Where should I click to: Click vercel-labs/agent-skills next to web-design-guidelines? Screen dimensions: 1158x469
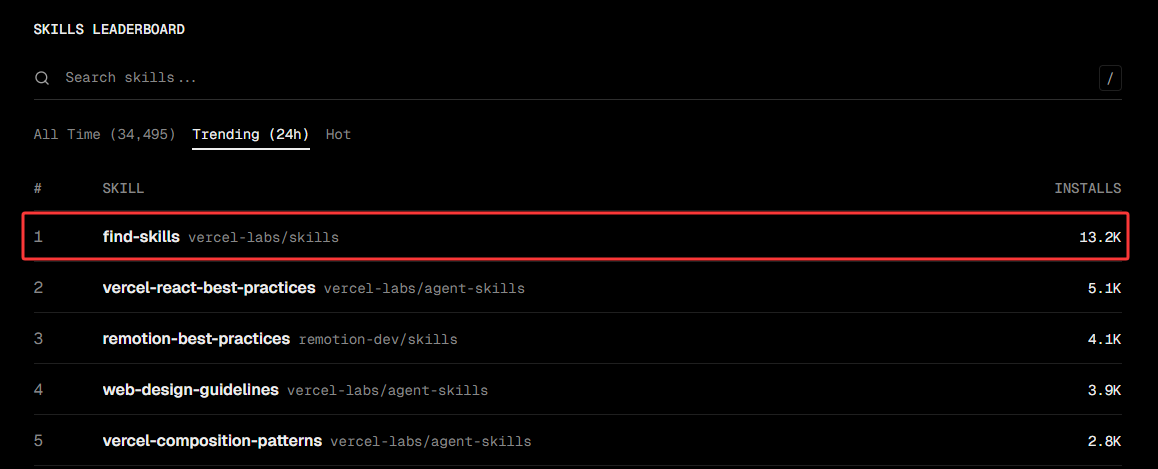click(388, 390)
